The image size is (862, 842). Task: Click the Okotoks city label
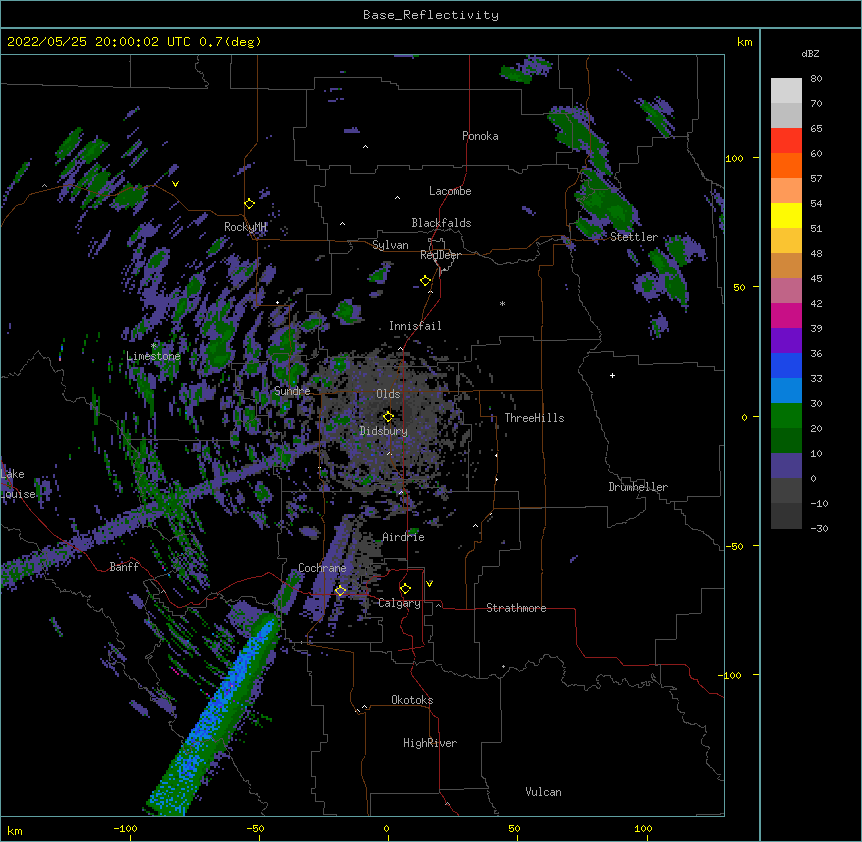tap(412, 700)
